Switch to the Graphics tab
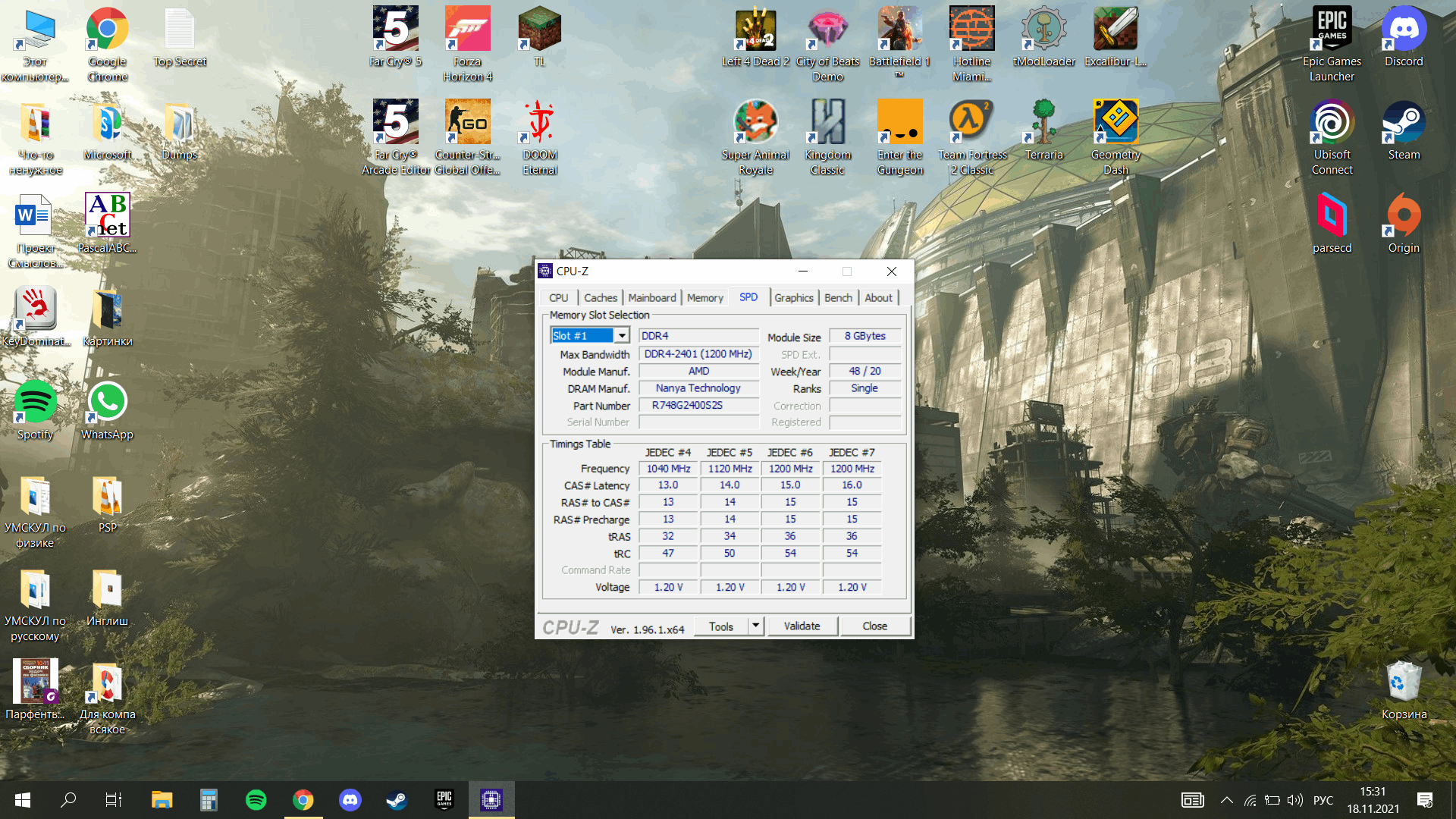The height and width of the screenshot is (819, 1456). click(794, 298)
